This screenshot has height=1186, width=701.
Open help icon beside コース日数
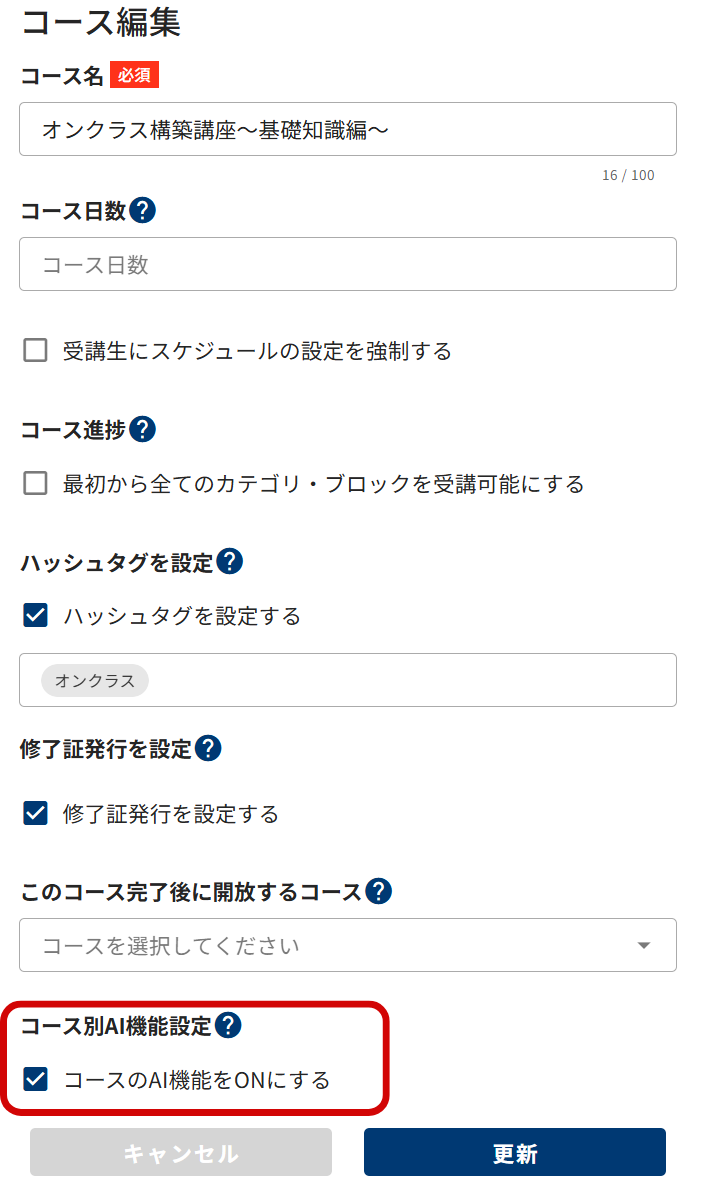[142, 210]
